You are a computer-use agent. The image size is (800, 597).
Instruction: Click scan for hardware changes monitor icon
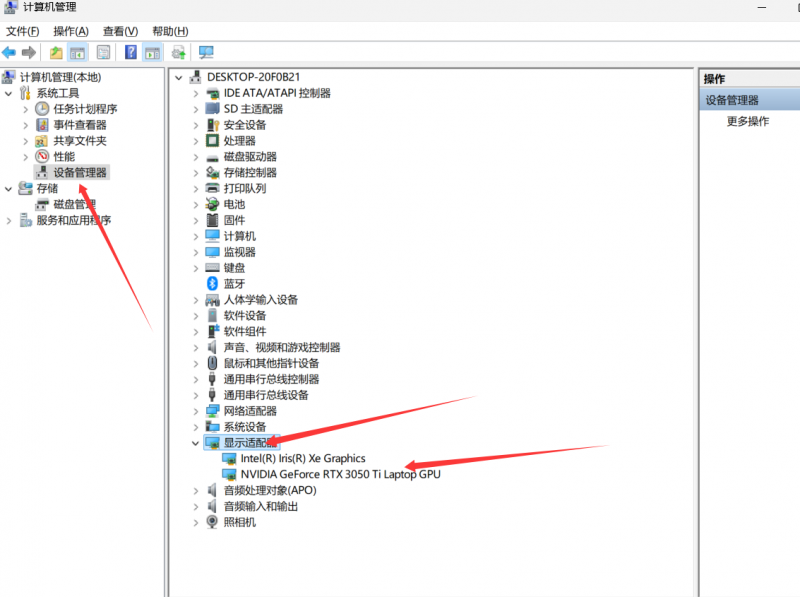coord(206,52)
